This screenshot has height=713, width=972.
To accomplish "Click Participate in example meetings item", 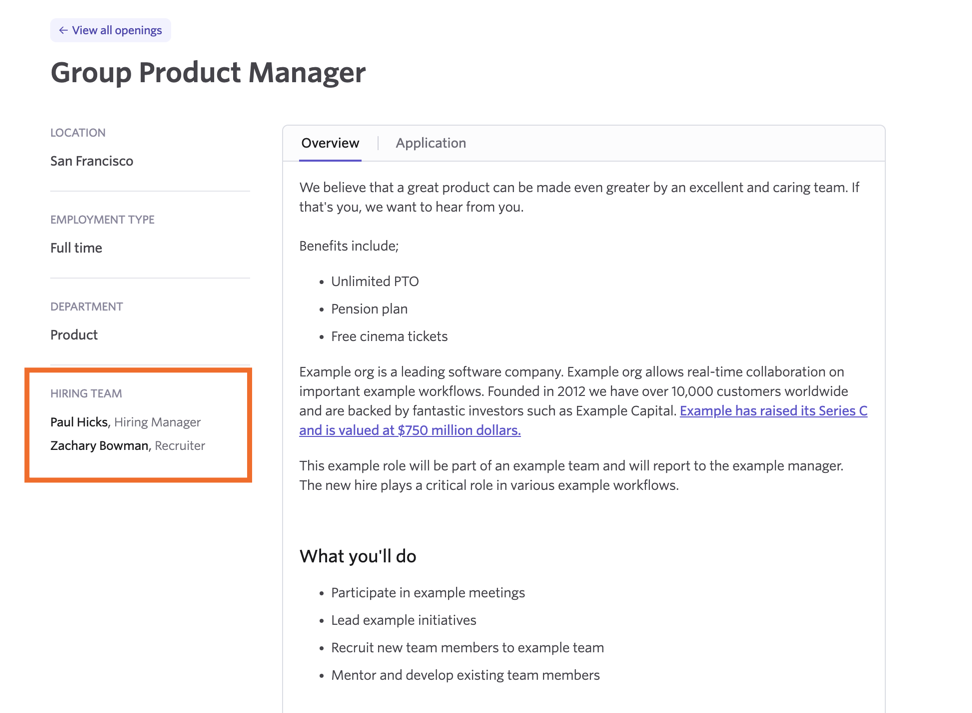I will 428,593.
